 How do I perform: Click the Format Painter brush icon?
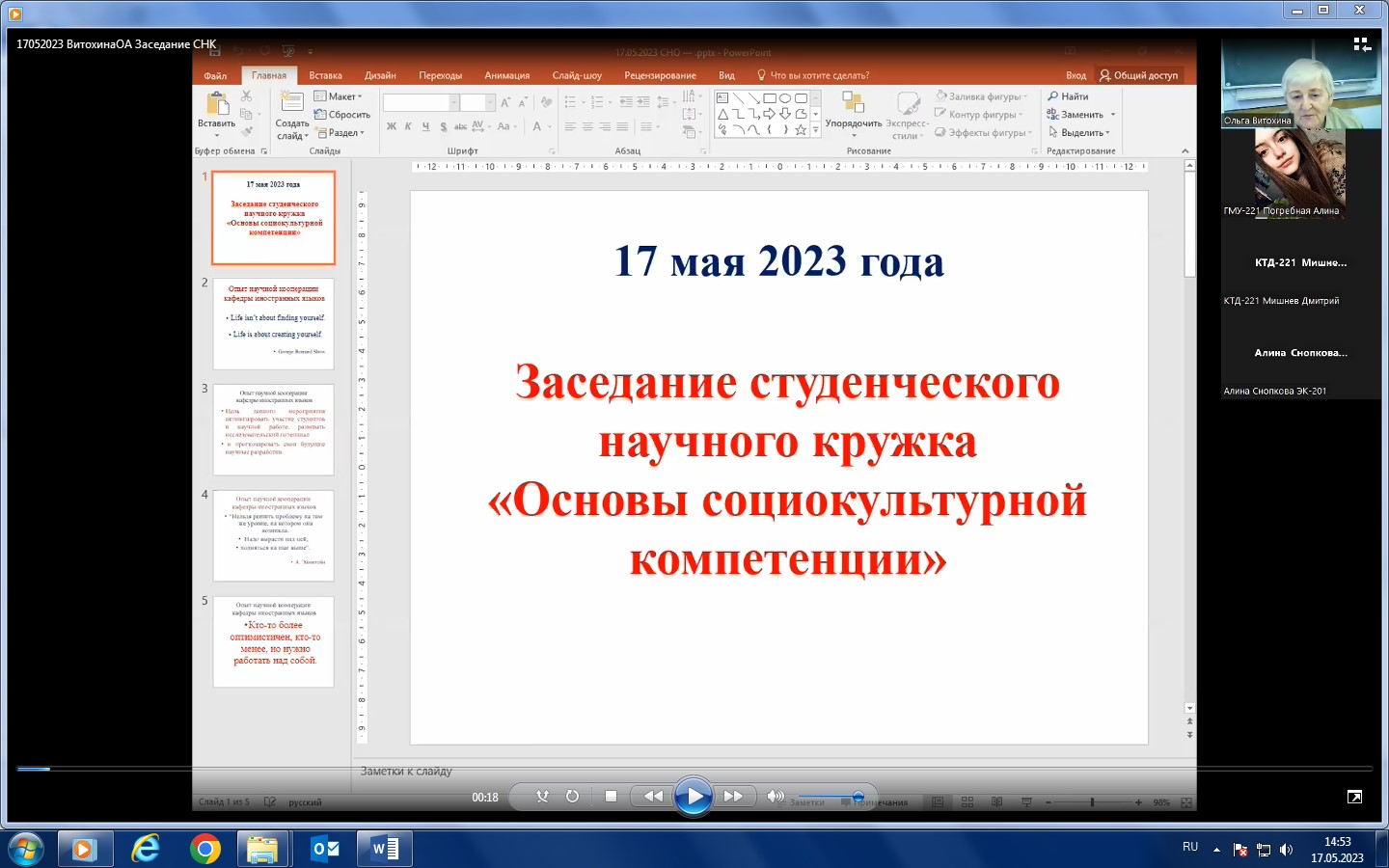click(x=247, y=131)
